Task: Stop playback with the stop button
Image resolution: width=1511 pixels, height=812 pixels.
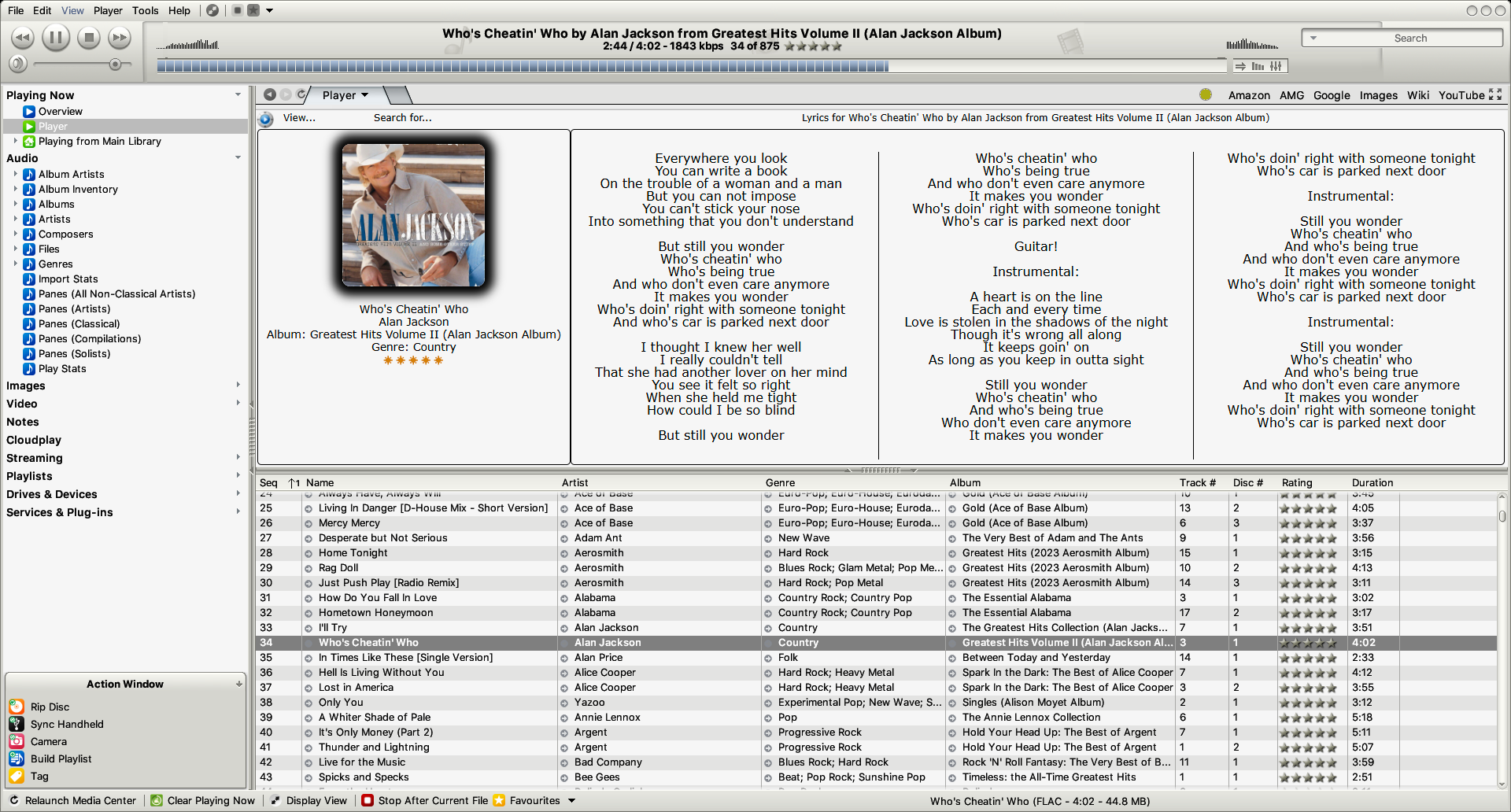Action: tap(89, 37)
